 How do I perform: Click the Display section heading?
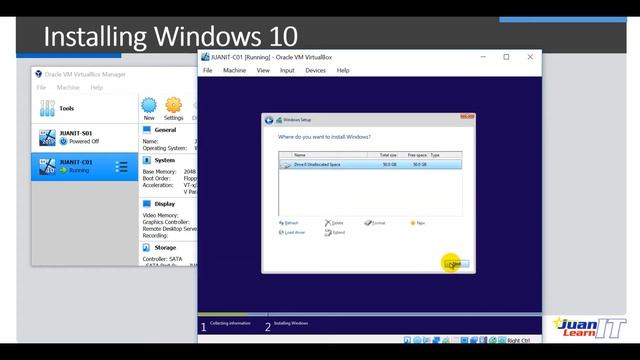coord(165,204)
